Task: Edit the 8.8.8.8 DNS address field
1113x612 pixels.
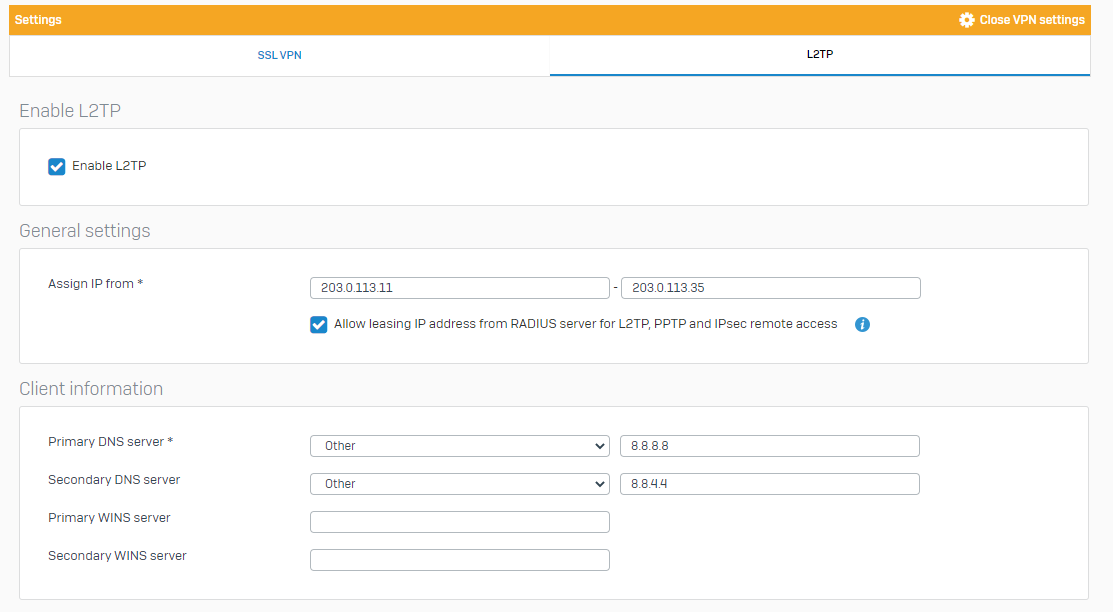Action: [770, 445]
